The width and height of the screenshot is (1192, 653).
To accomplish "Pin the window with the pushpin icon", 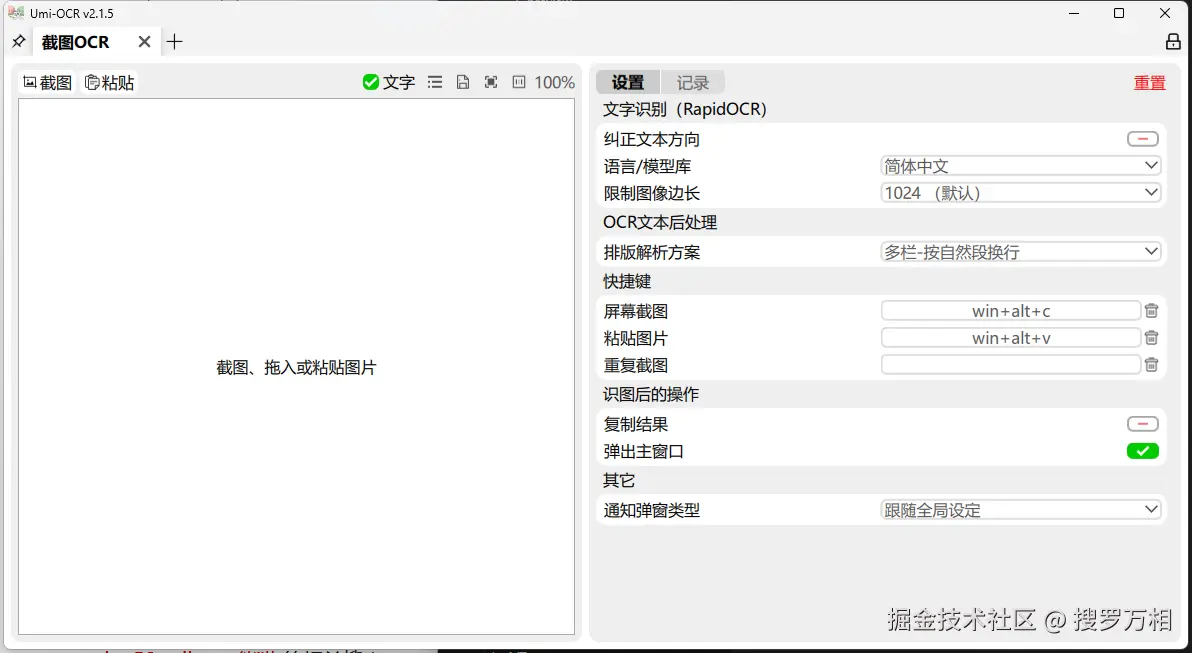I will tap(18, 41).
